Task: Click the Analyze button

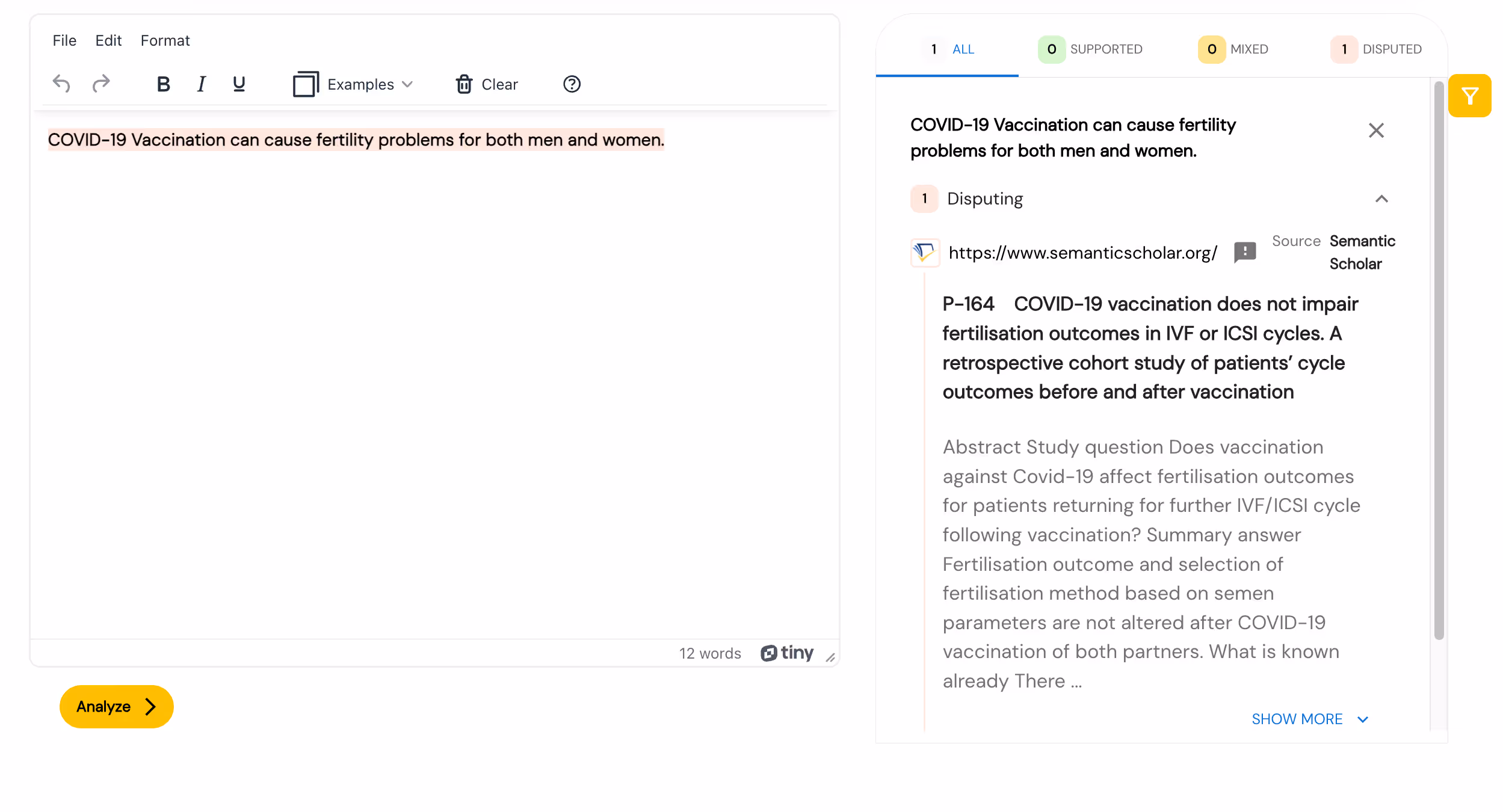Action: point(117,706)
